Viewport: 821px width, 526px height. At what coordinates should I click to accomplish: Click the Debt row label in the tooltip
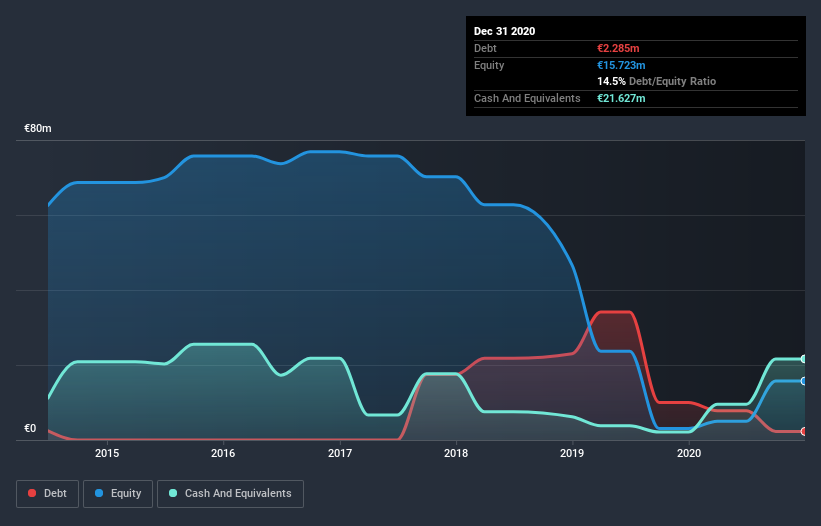click(485, 48)
